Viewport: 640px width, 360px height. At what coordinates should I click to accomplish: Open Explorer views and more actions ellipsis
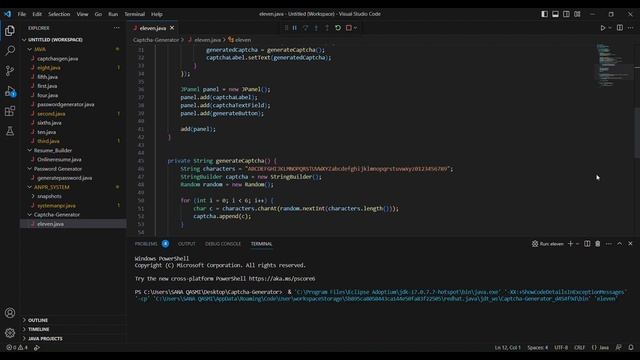117,28
